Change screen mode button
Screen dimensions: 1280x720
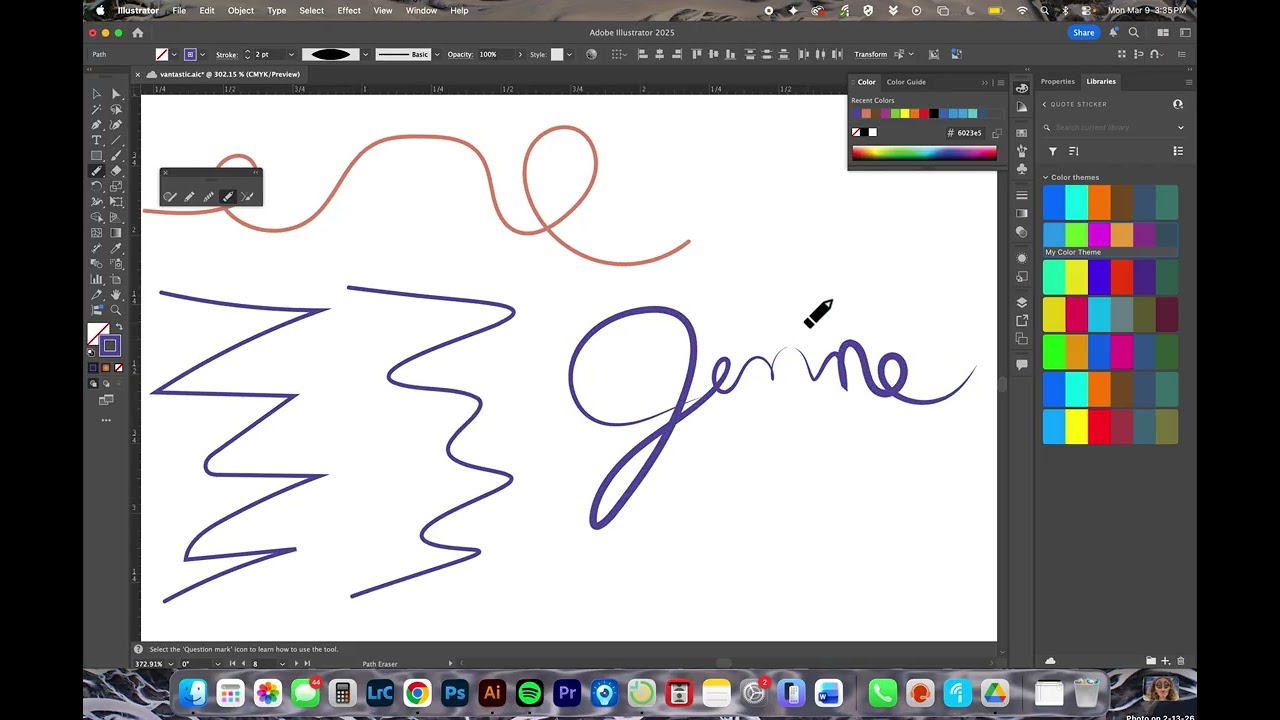[x=105, y=400]
